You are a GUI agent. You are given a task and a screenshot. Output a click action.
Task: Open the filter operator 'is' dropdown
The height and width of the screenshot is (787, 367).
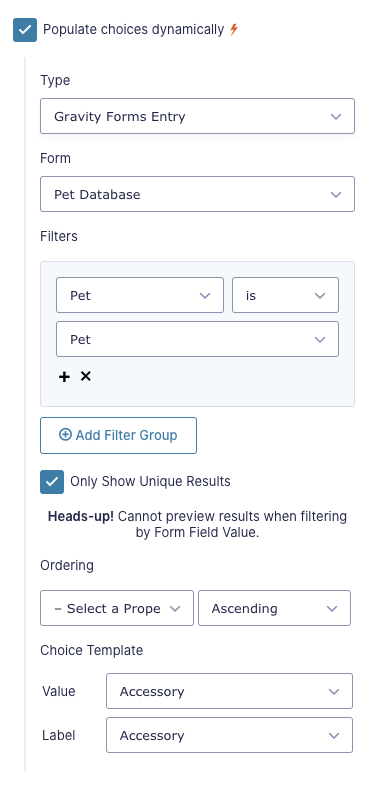[285, 295]
